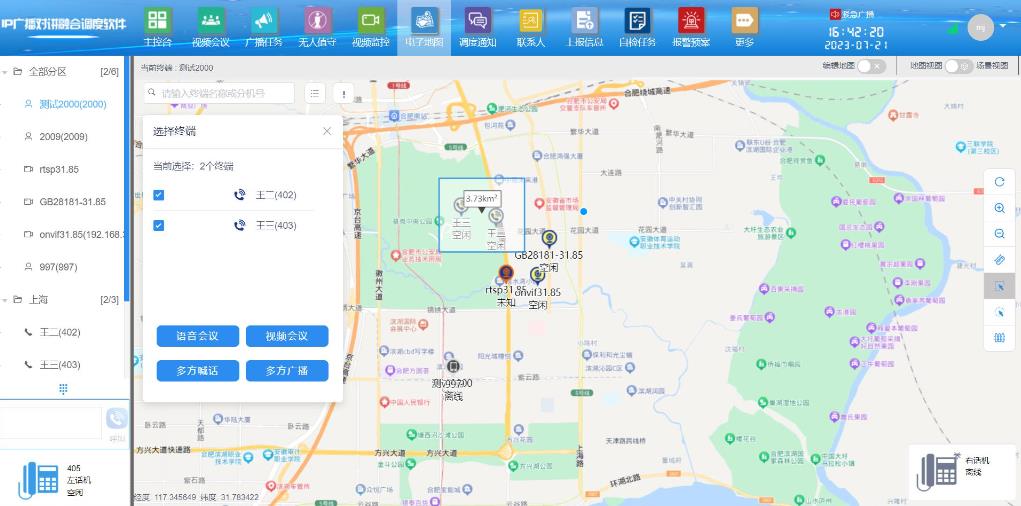
Task: Click the map refresh tool
Action: pos(999,182)
